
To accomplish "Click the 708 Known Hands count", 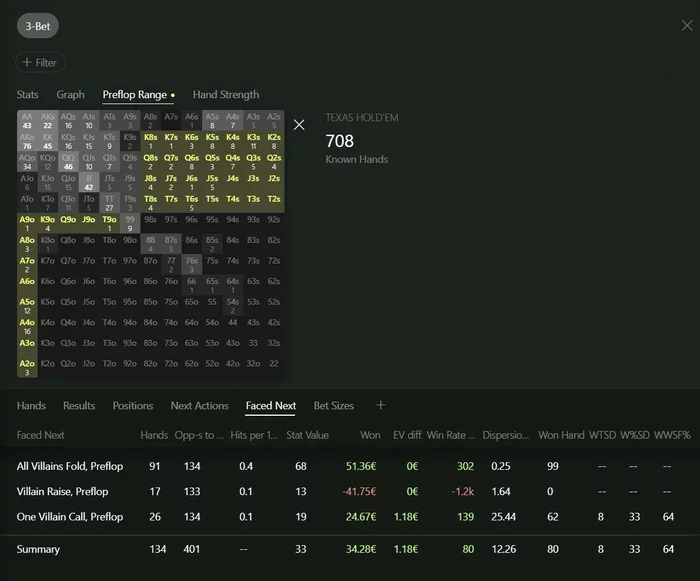I will 340,141.
